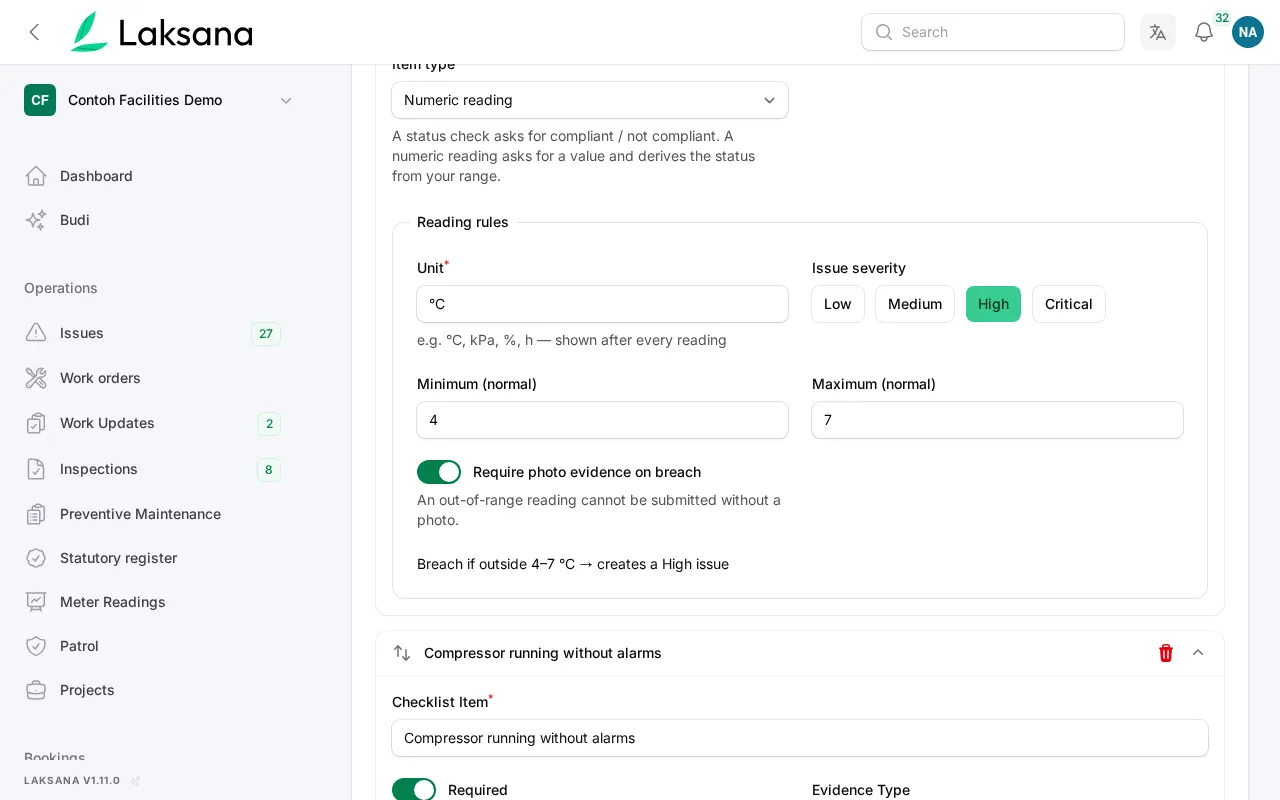Image resolution: width=1280 pixels, height=800 pixels.
Task: Select High issue severity
Action: coord(993,304)
